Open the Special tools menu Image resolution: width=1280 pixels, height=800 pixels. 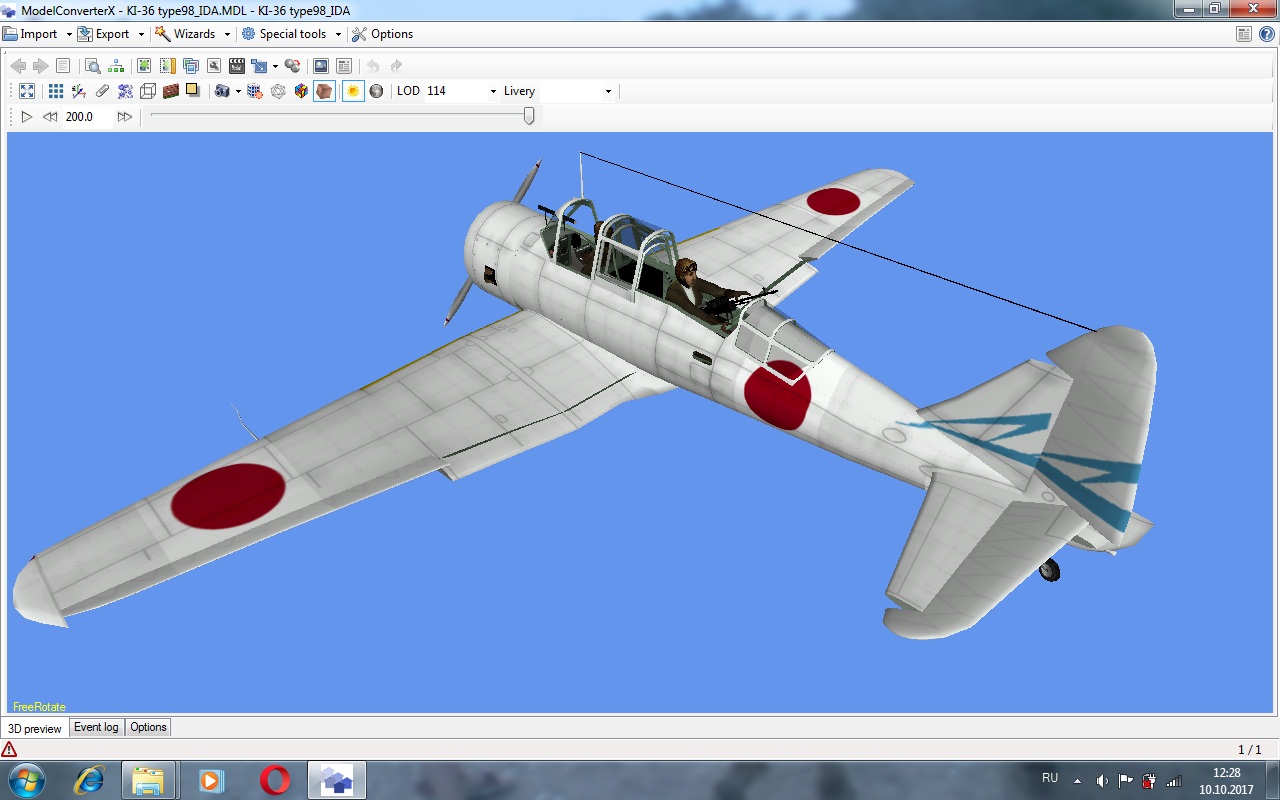(292, 34)
